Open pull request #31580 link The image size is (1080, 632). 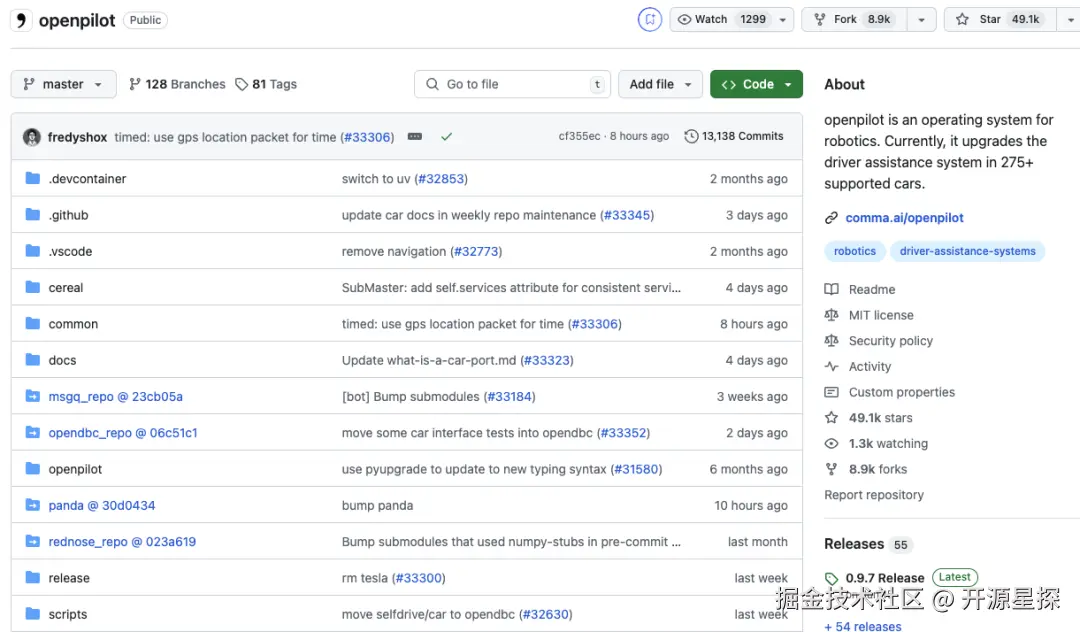[636, 469]
